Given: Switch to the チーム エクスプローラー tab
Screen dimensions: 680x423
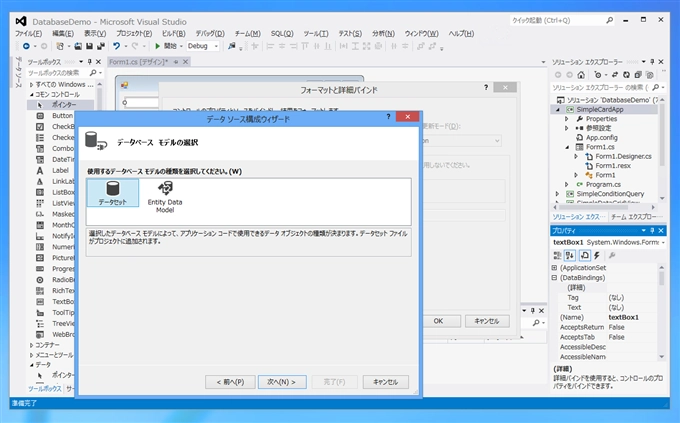Looking at the screenshot, I should [637, 217].
